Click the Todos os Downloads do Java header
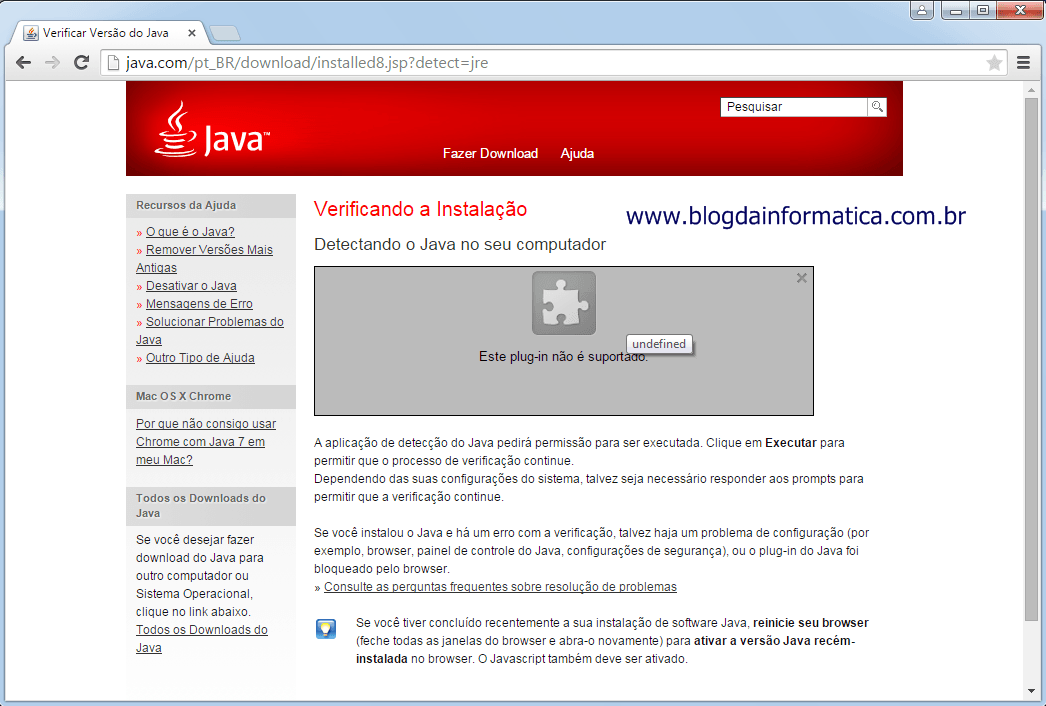 pyautogui.click(x=211, y=506)
